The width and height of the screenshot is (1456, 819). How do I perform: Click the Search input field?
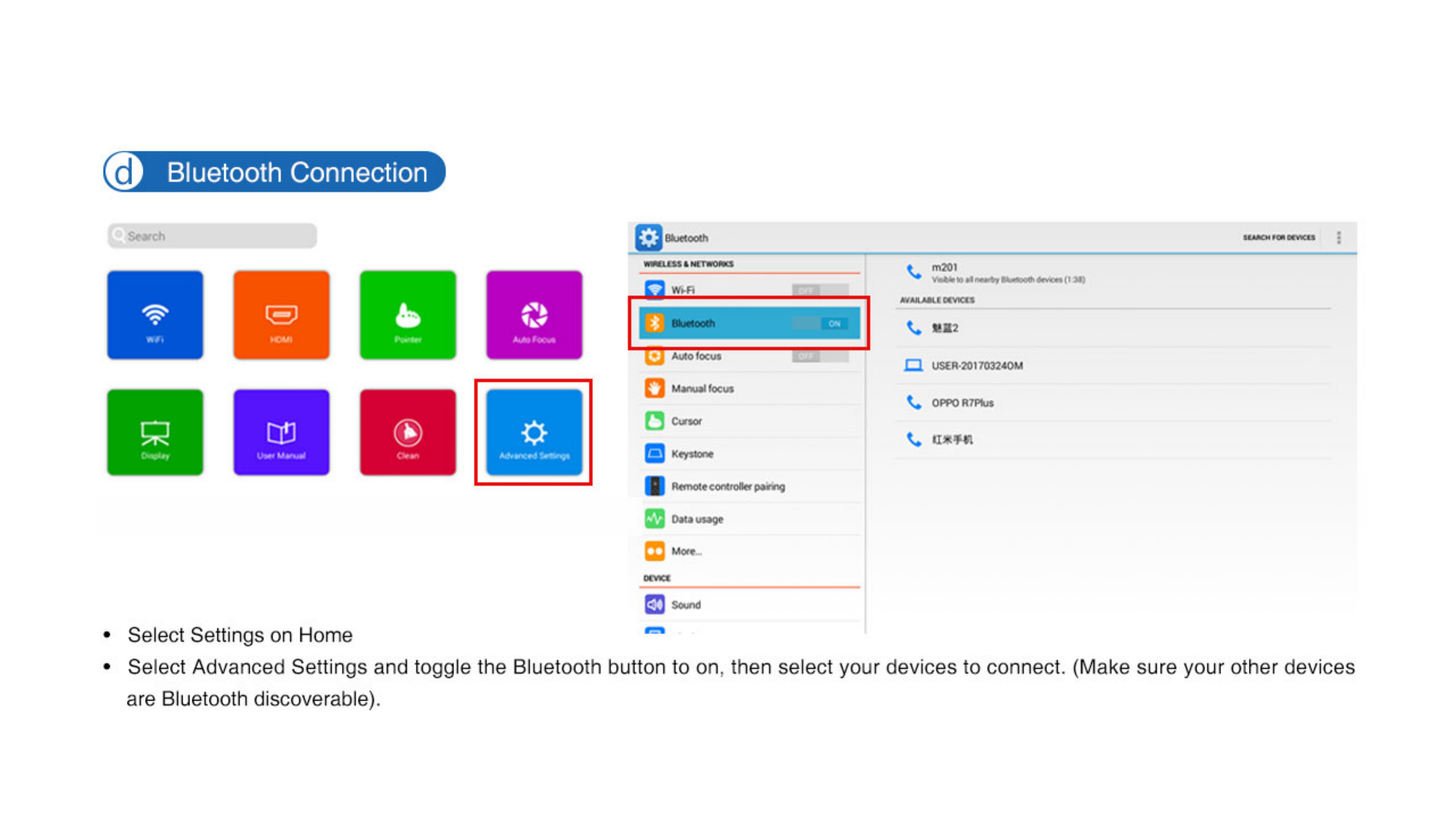[212, 235]
